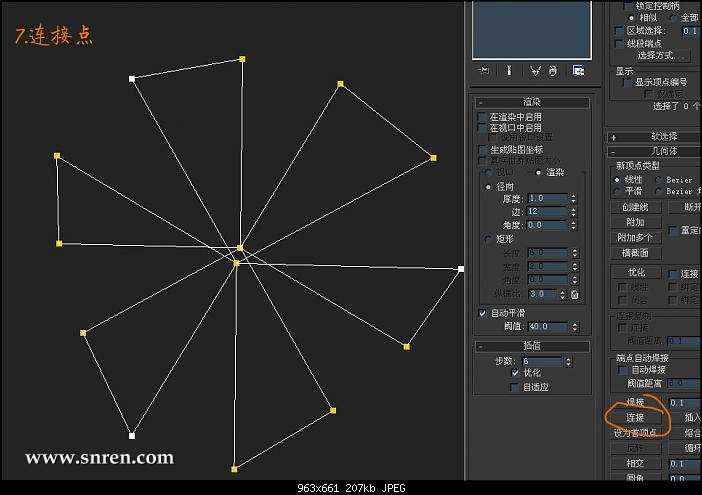Click the 优化 button in 几何体
The height and width of the screenshot is (495, 702).
click(636, 272)
